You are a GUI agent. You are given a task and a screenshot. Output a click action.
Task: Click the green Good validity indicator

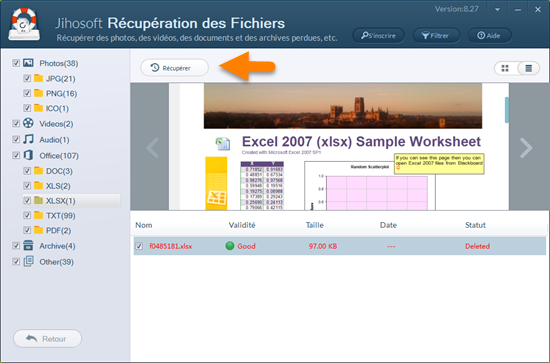[x=230, y=246]
